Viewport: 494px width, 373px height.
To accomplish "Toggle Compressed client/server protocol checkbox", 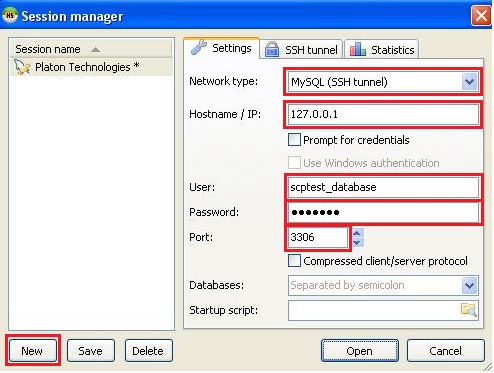I will click(294, 261).
